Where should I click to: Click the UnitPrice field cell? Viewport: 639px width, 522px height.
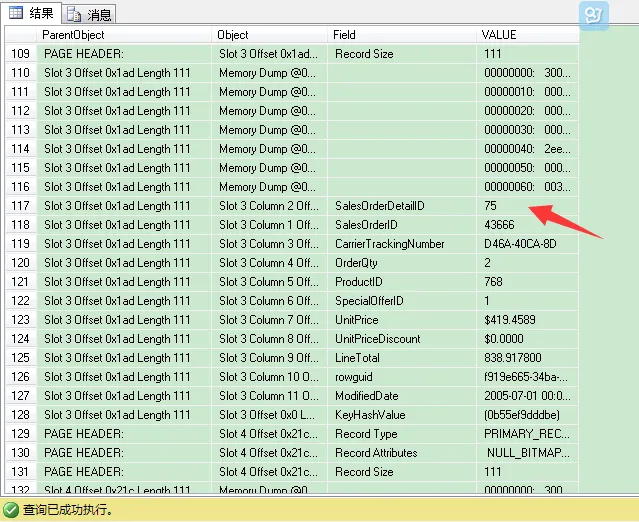(402, 320)
